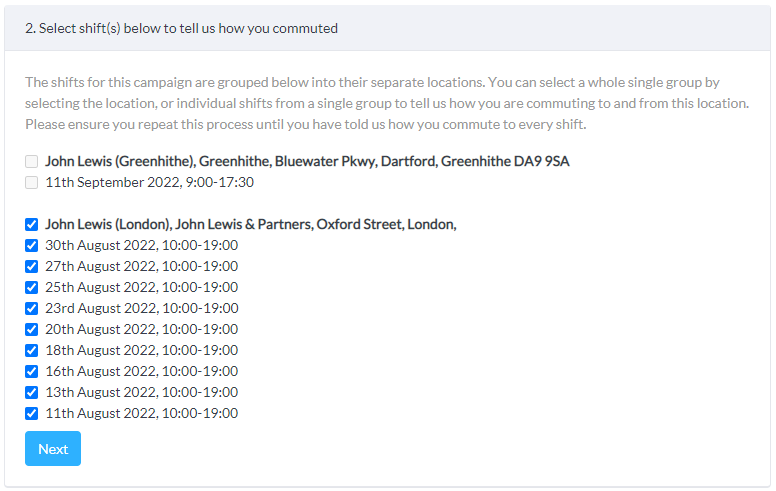Check John Lewis (Greenhithe) location checkbox
Screen dimensions: 776x491
coord(32,161)
